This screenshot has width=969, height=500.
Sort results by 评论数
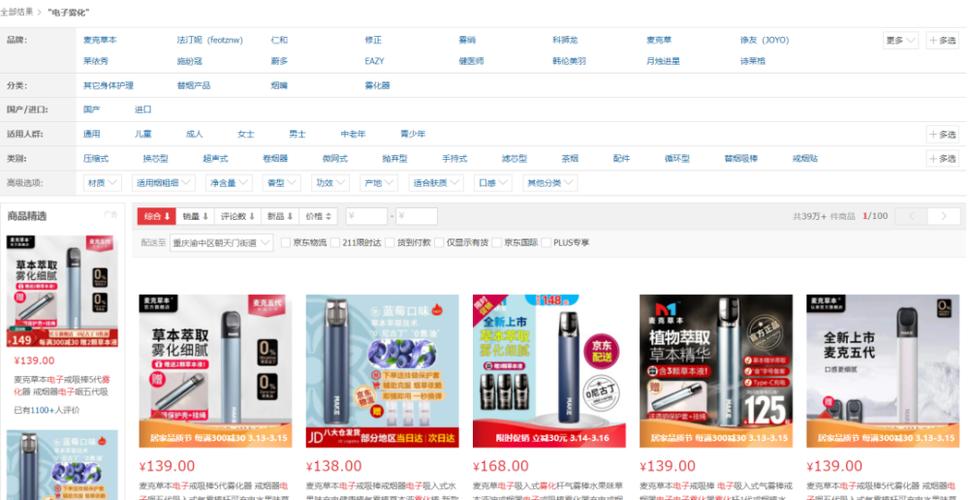click(237, 216)
